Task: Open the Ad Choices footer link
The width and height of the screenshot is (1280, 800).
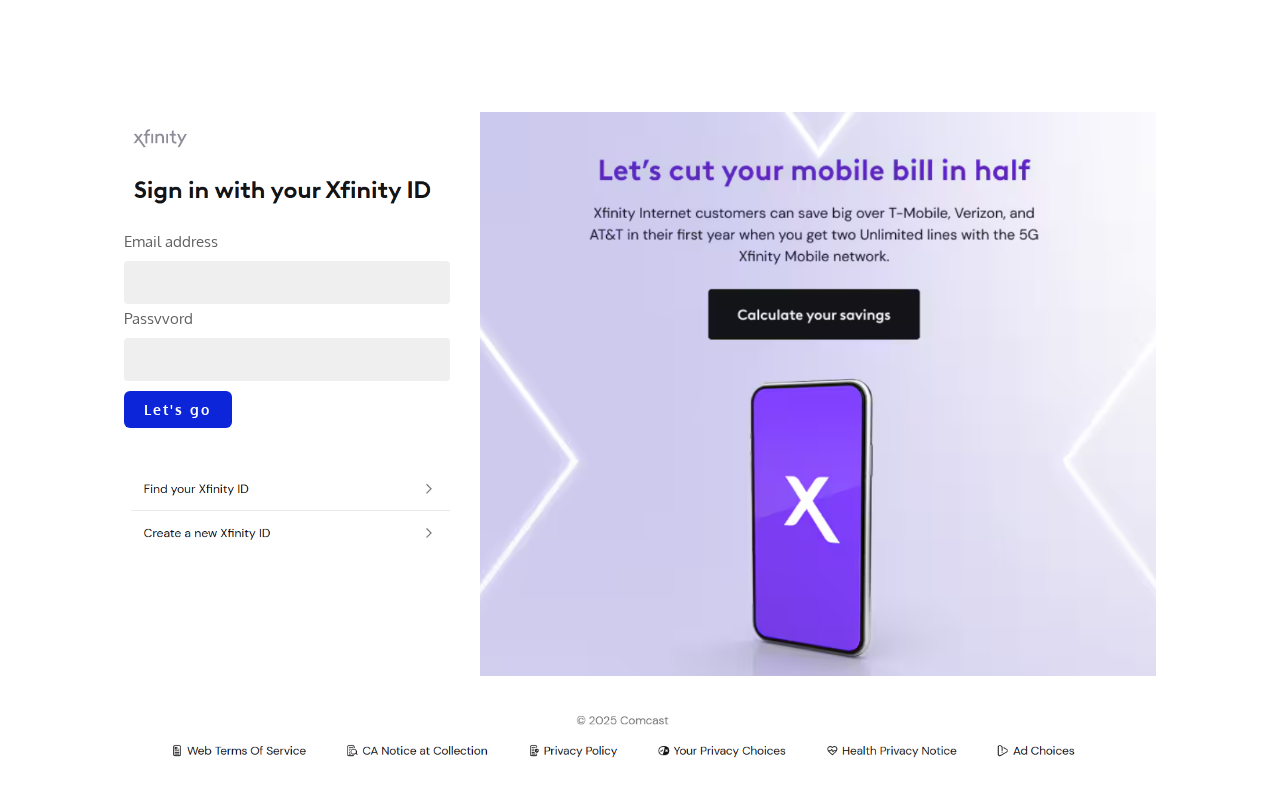Action: click(1043, 751)
